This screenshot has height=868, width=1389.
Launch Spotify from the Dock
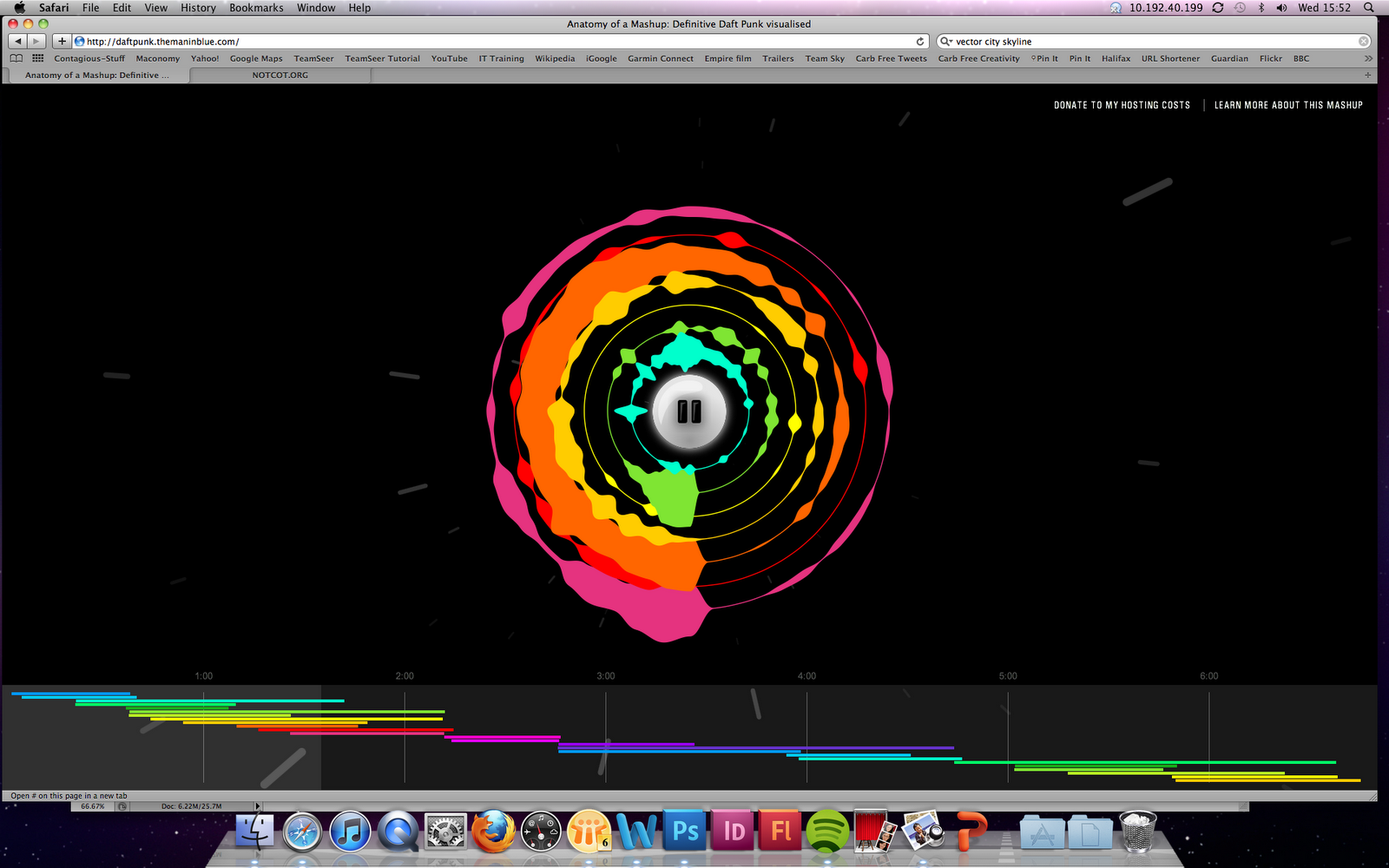pyautogui.click(x=827, y=832)
